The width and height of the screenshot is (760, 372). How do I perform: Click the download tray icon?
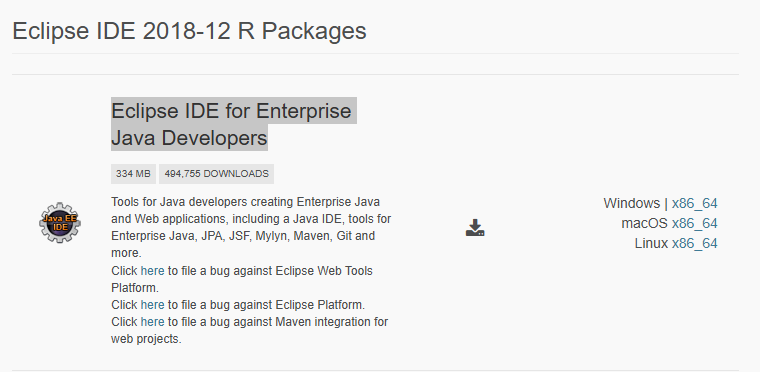tap(475, 227)
